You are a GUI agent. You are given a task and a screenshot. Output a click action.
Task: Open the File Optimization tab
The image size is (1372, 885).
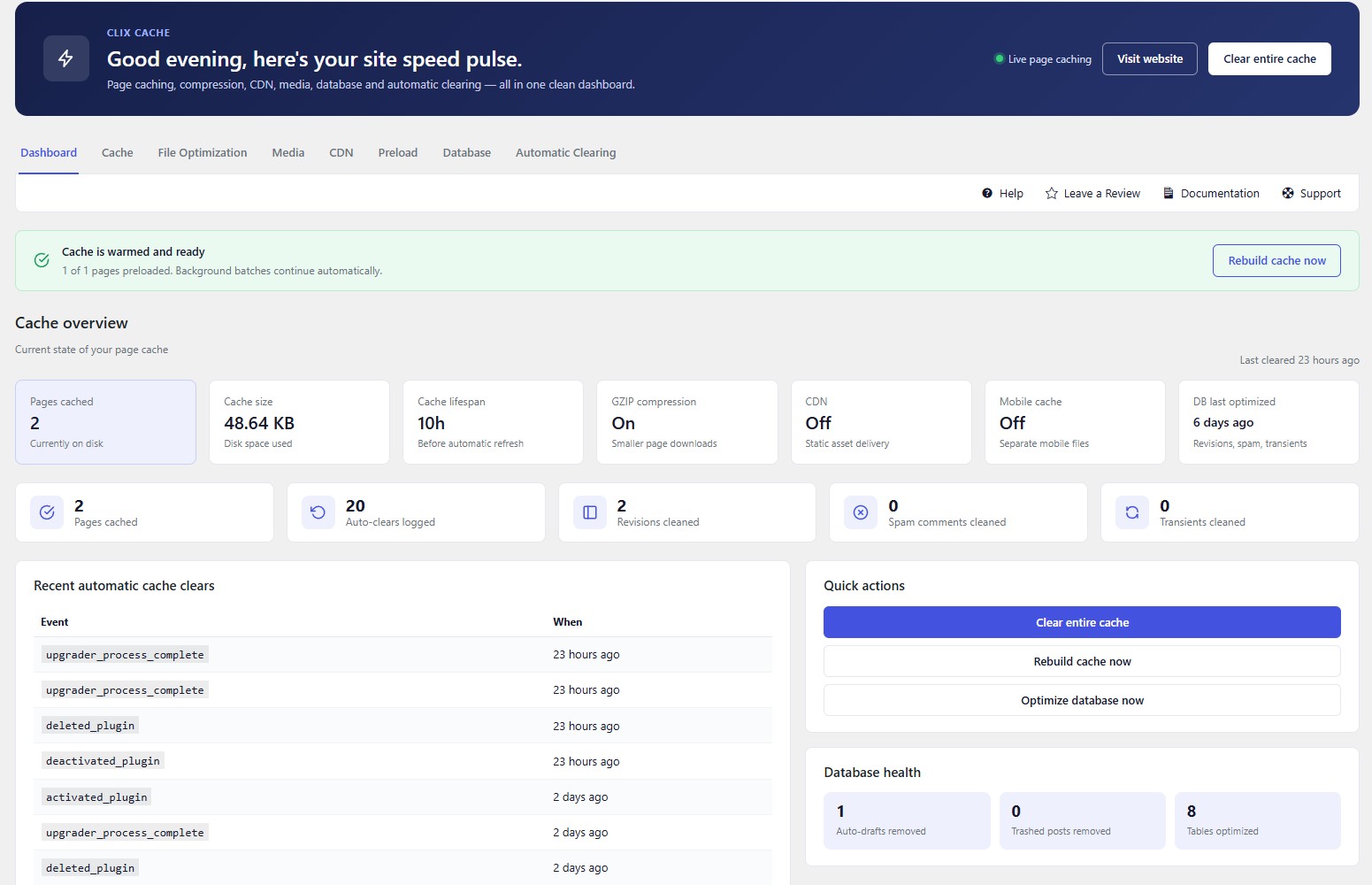click(x=203, y=153)
